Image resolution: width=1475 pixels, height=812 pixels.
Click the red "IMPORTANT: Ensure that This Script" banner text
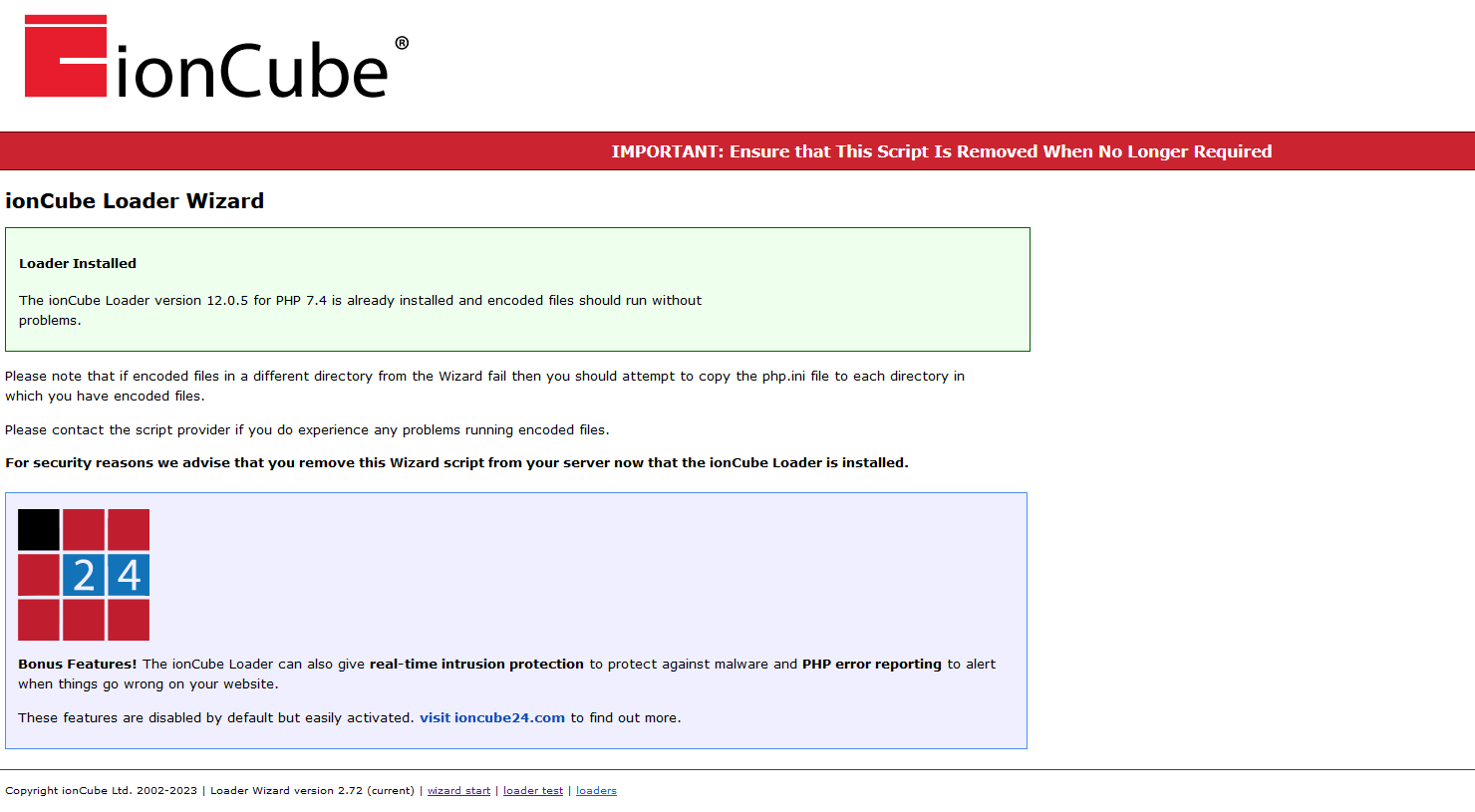942,151
